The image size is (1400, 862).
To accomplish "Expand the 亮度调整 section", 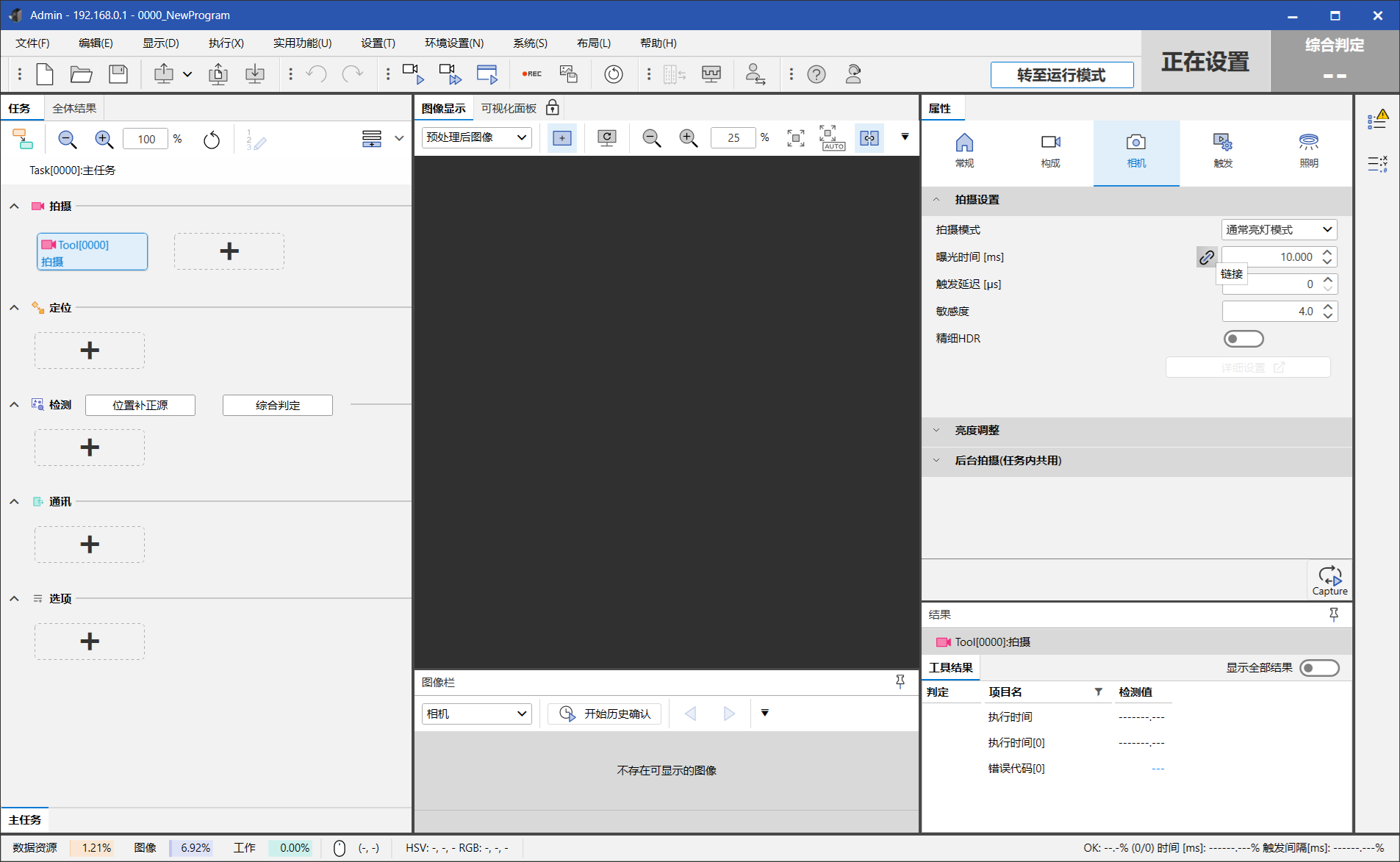I will (x=977, y=431).
